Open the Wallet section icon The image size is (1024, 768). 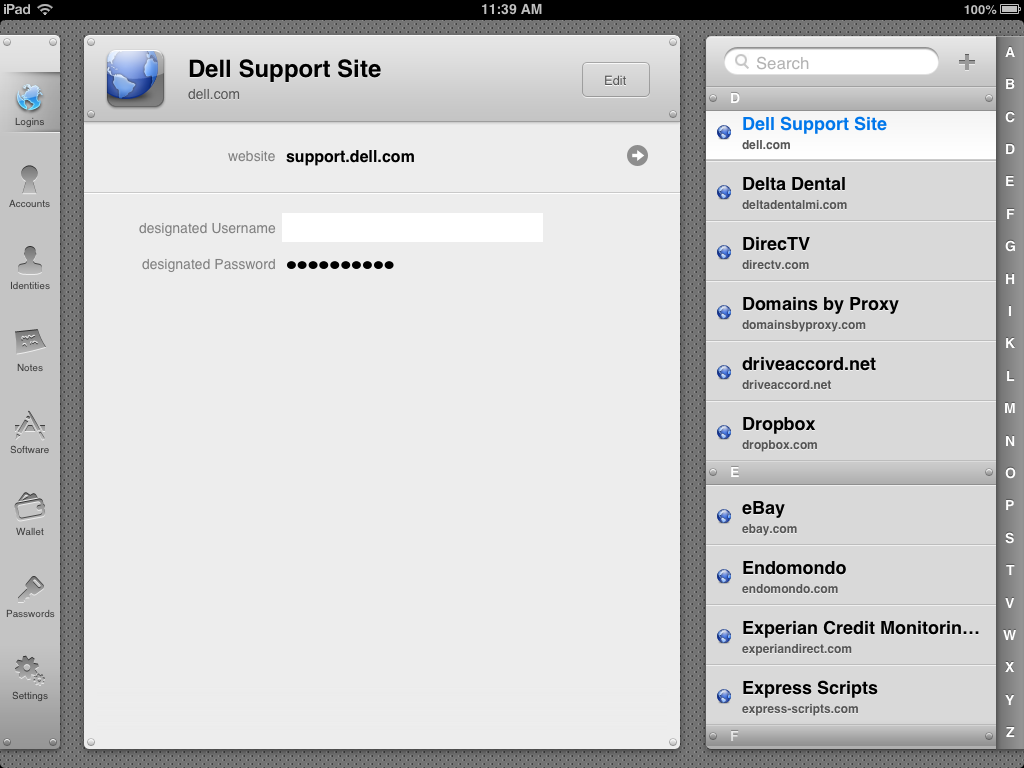point(29,506)
